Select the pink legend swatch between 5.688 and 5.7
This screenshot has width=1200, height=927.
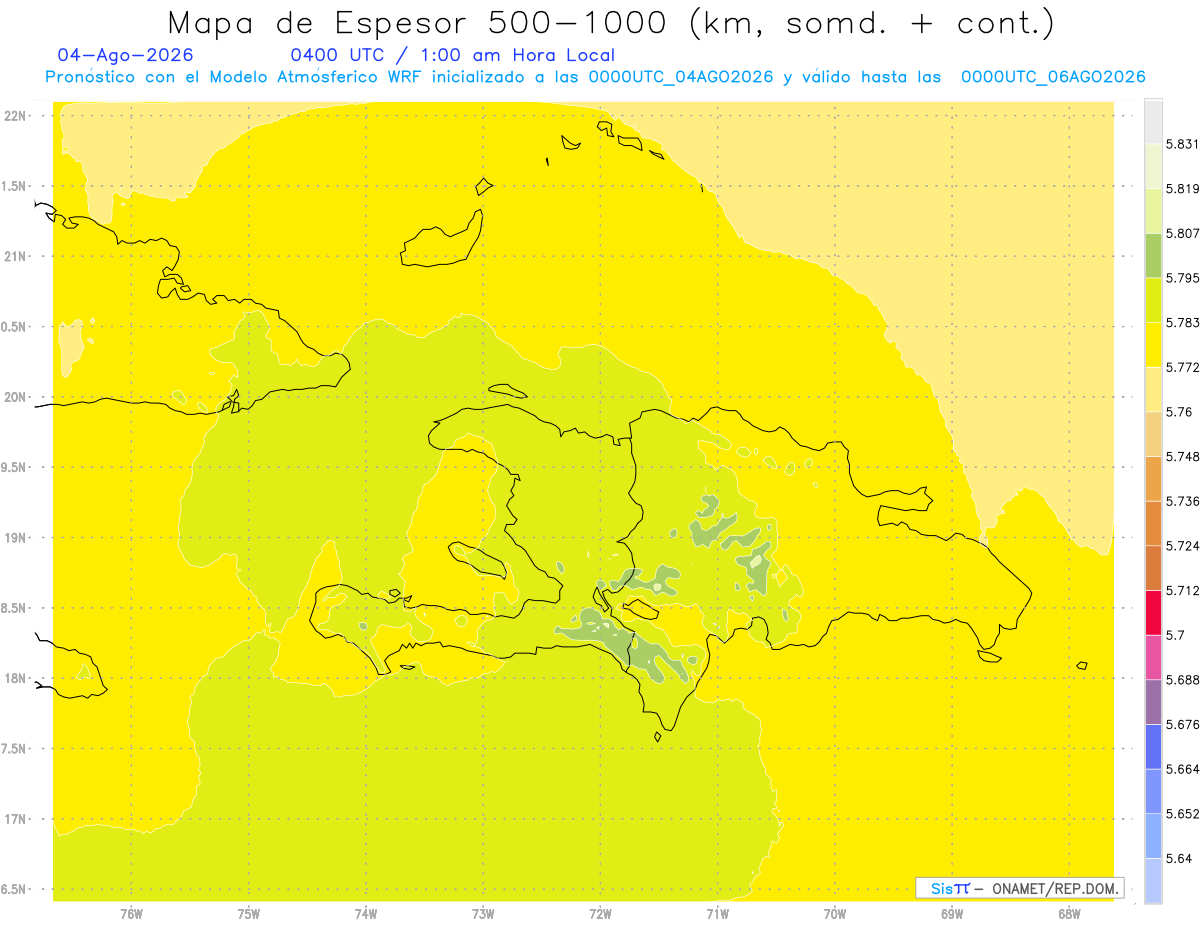click(x=1153, y=657)
